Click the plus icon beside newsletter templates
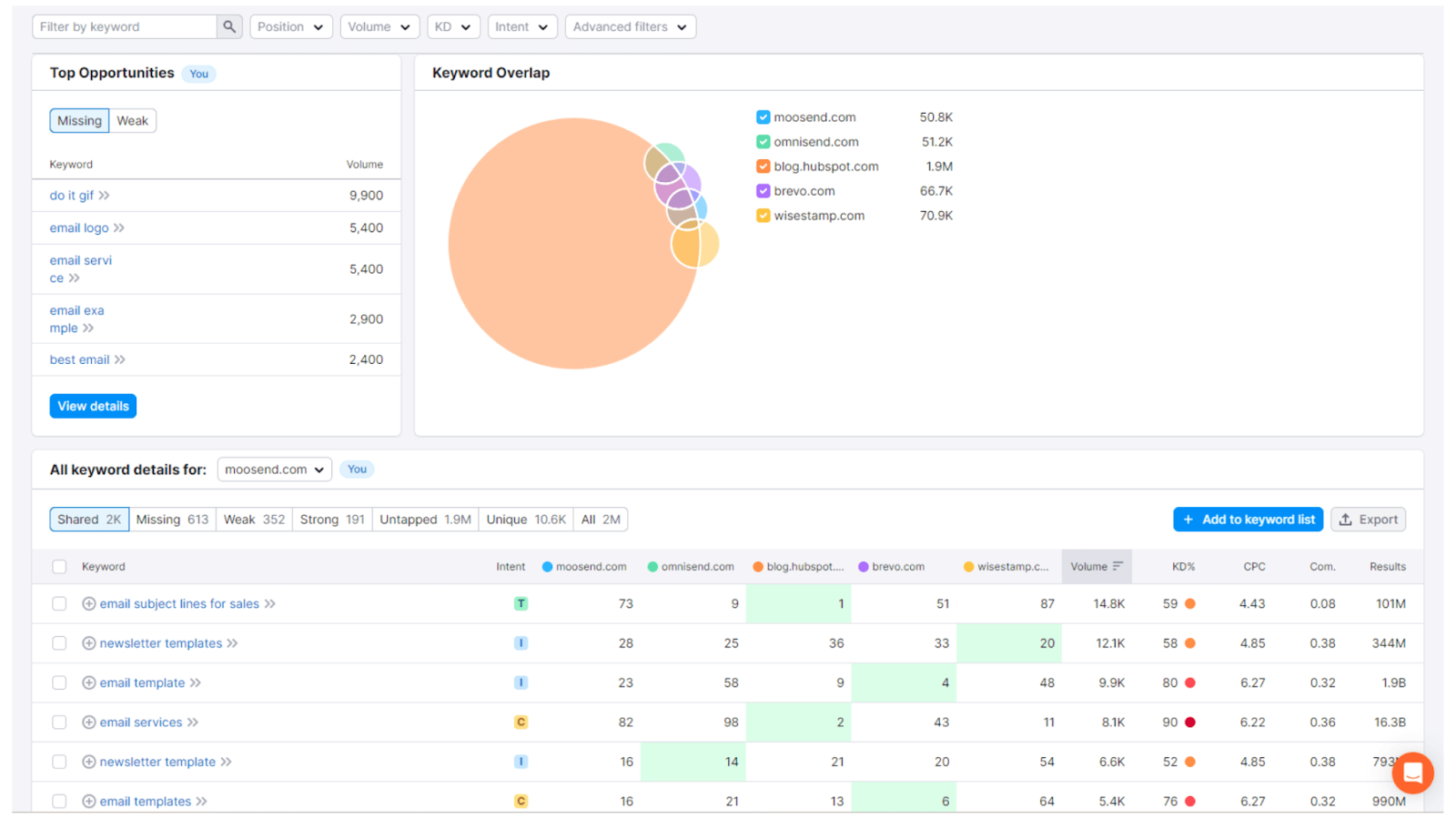The width and height of the screenshot is (1456, 819). [x=89, y=643]
